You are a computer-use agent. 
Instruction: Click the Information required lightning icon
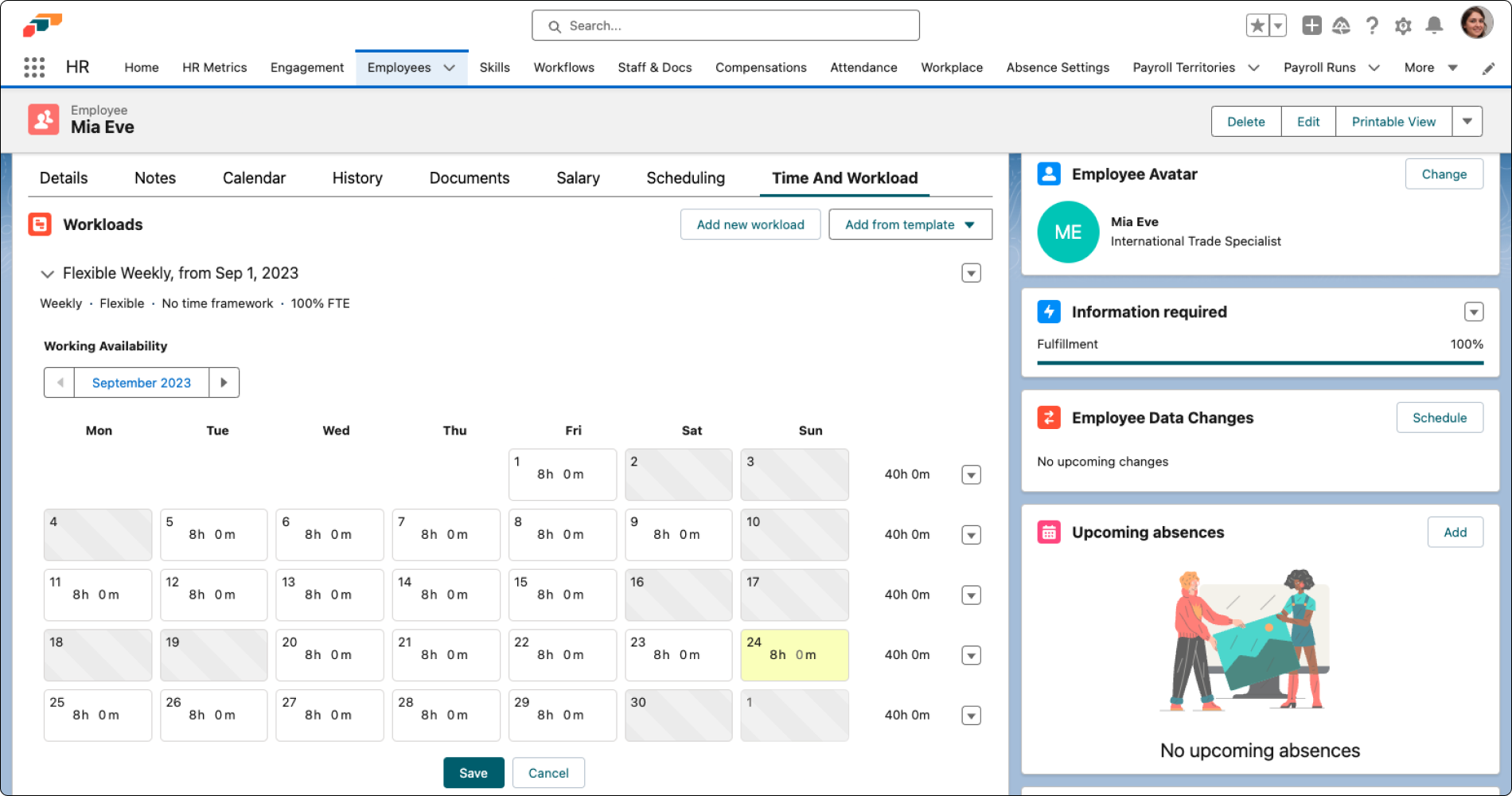coord(1049,311)
